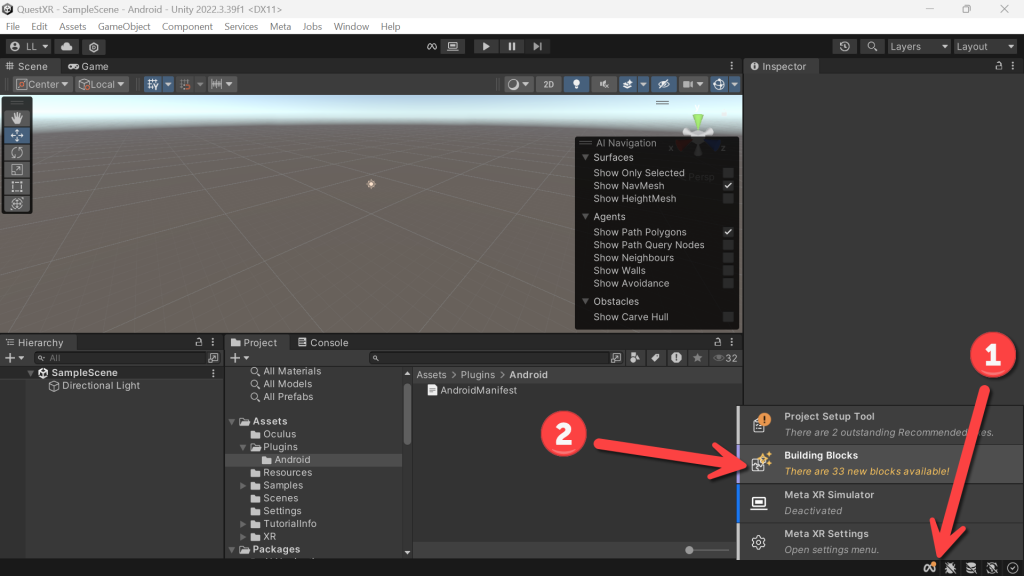Open the Layout dropdown
The width and height of the screenshot is (1024, 576).
(985, 46)
